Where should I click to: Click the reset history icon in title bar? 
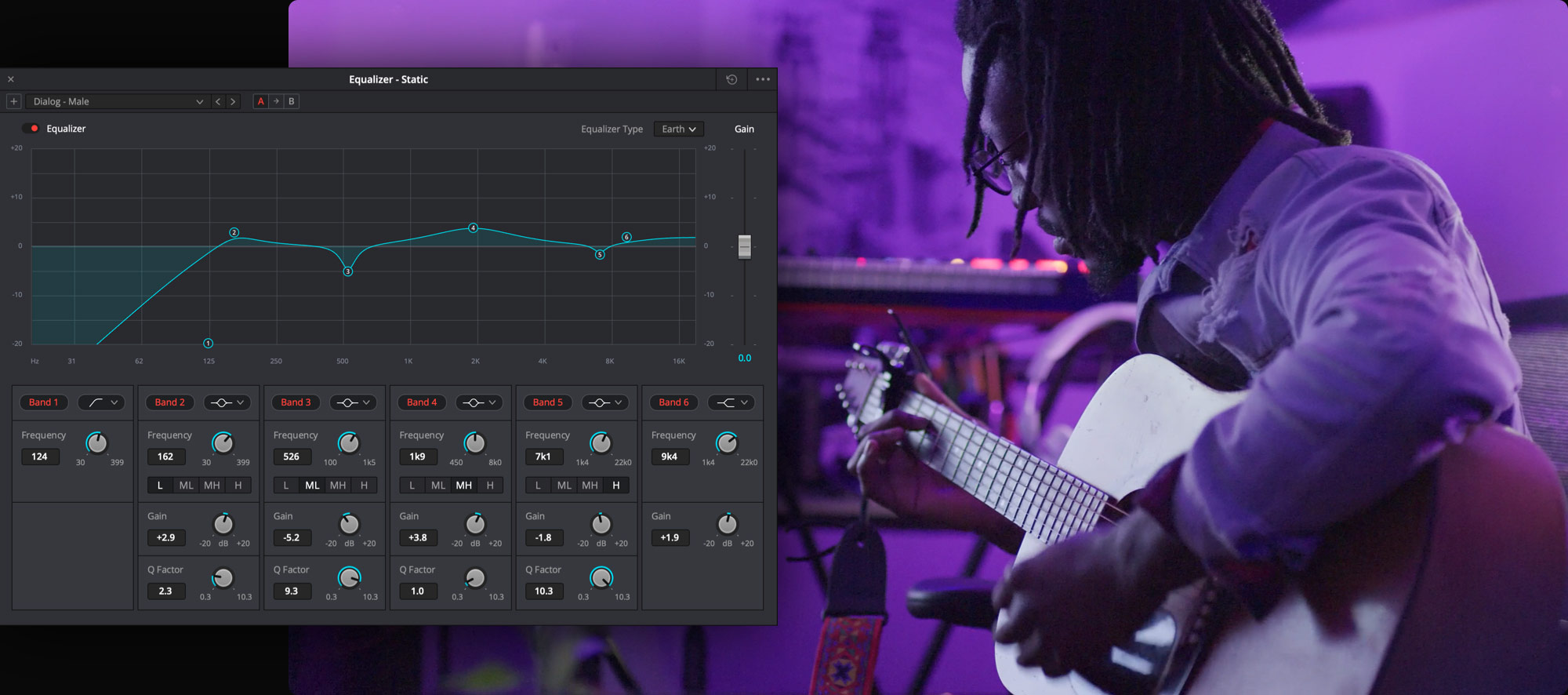(731, 79)
